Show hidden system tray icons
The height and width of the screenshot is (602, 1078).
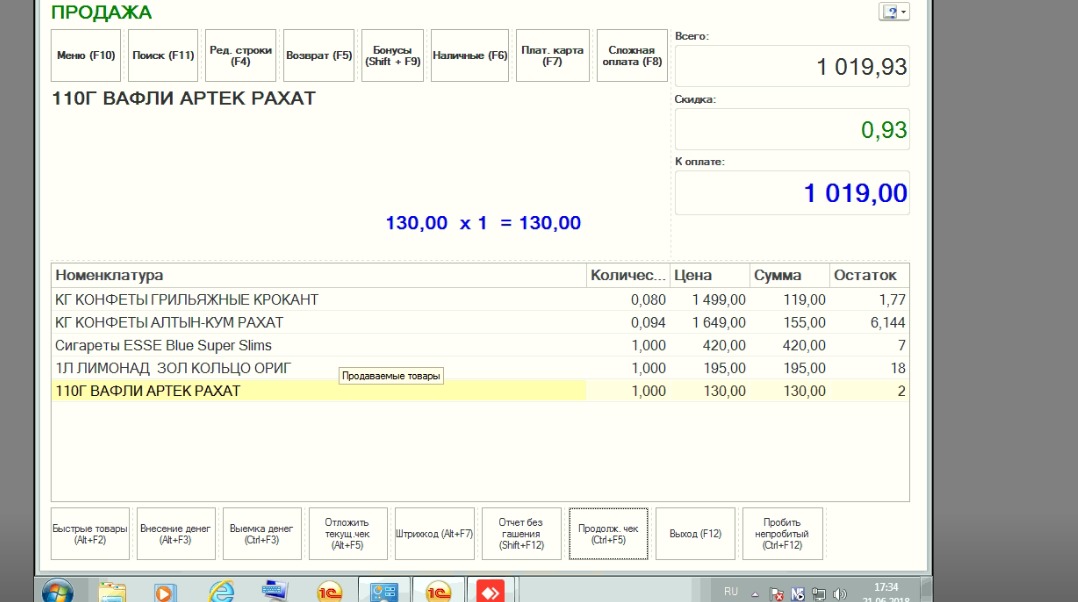pyautogui.click(x=755, y=593)
